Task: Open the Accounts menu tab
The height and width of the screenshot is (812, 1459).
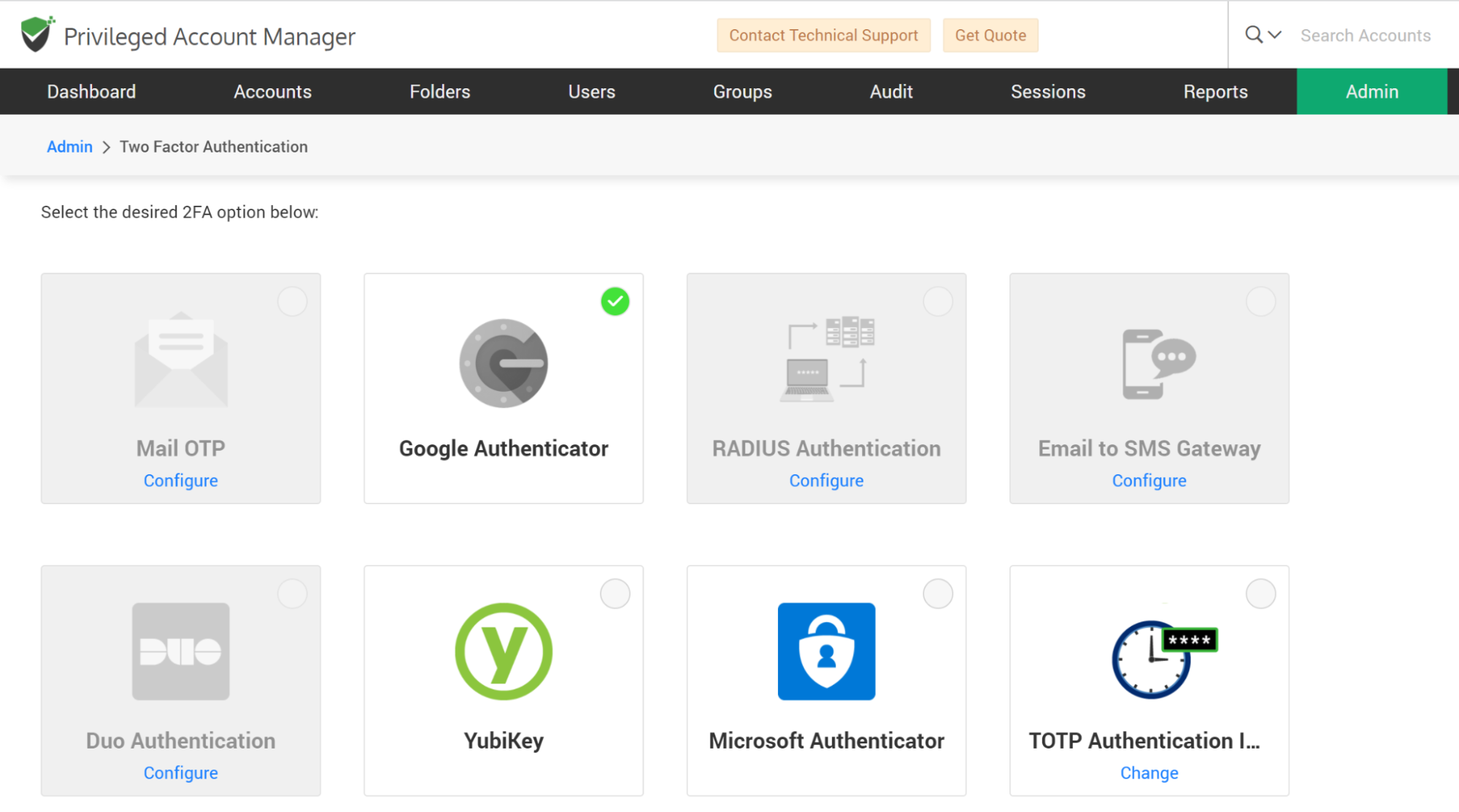Action: point(272,92)
